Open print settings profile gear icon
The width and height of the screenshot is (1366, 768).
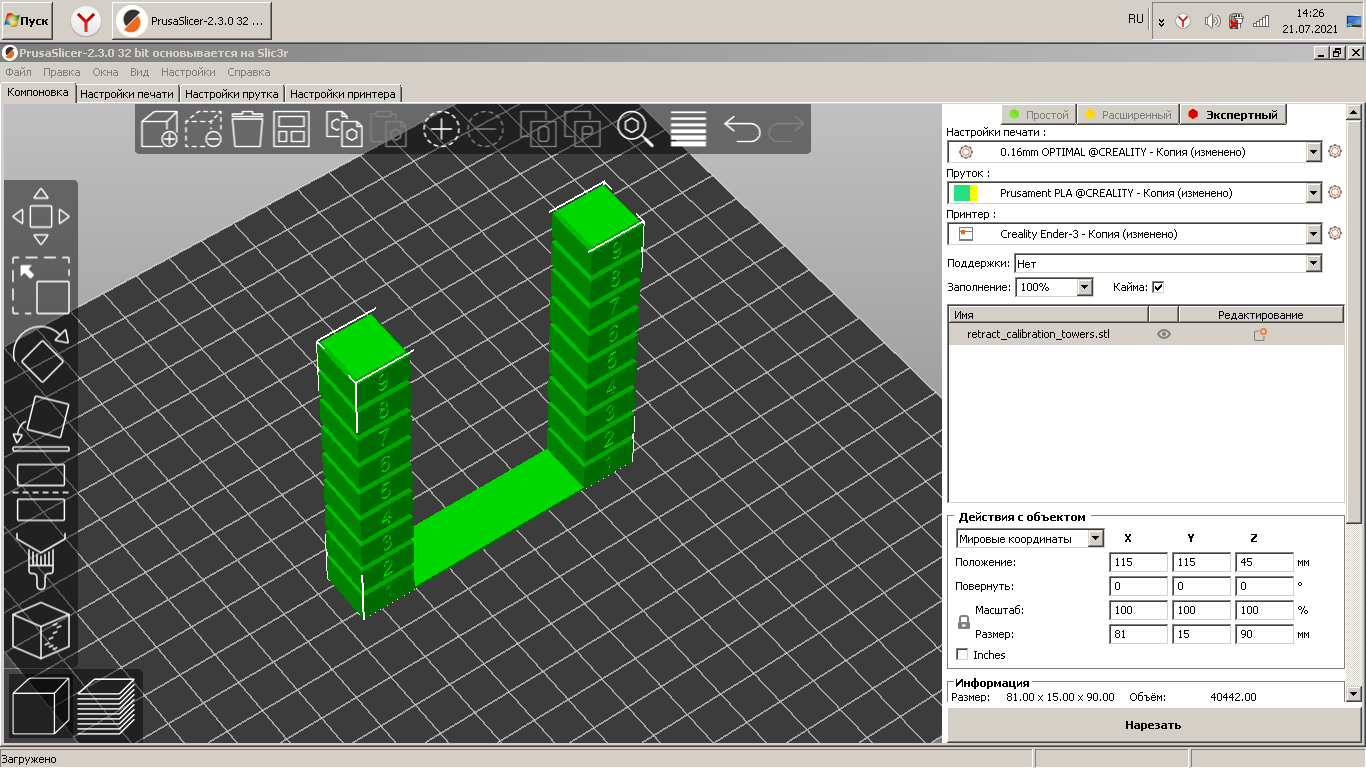click(x=1334, y=152)
